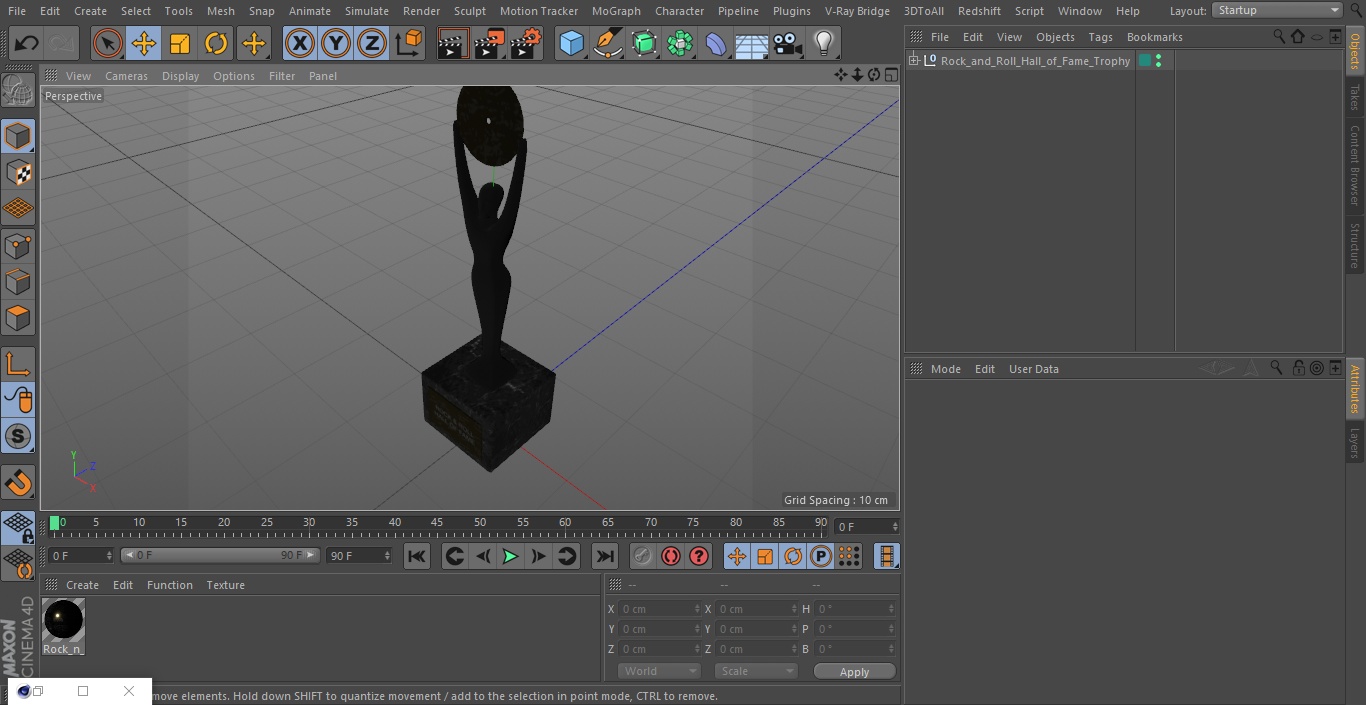Click the Undo arrow icon
1366x705 pixels.
click(27, 43)
